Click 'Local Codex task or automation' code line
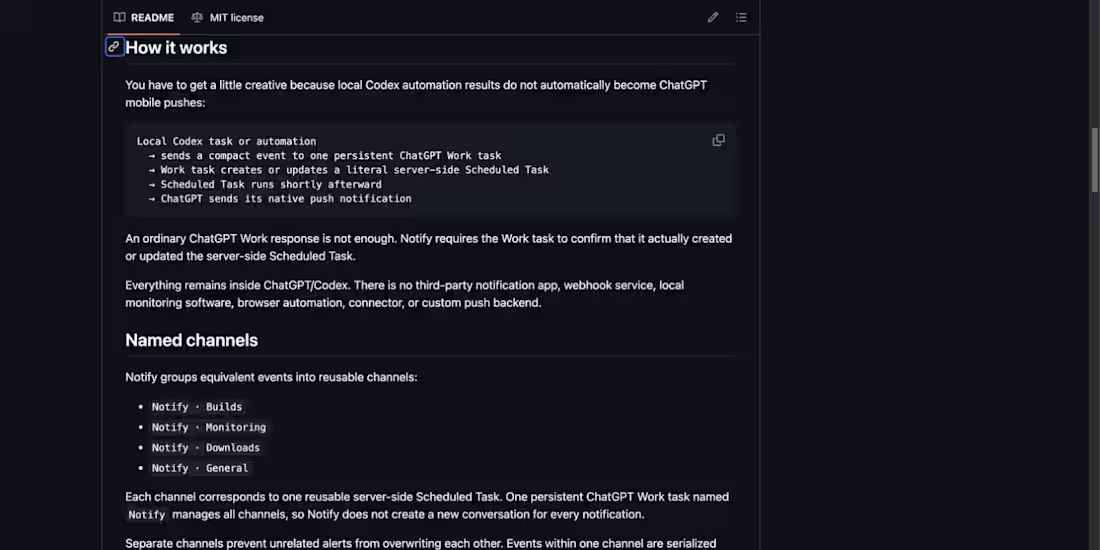Image resolution: width=1100 pixels, height=550 pixels. pos(227,141)
